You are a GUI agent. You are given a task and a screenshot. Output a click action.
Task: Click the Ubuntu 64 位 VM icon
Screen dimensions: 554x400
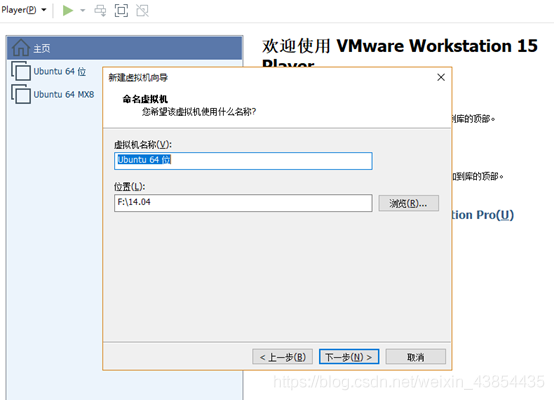click(x=21, y=71)
